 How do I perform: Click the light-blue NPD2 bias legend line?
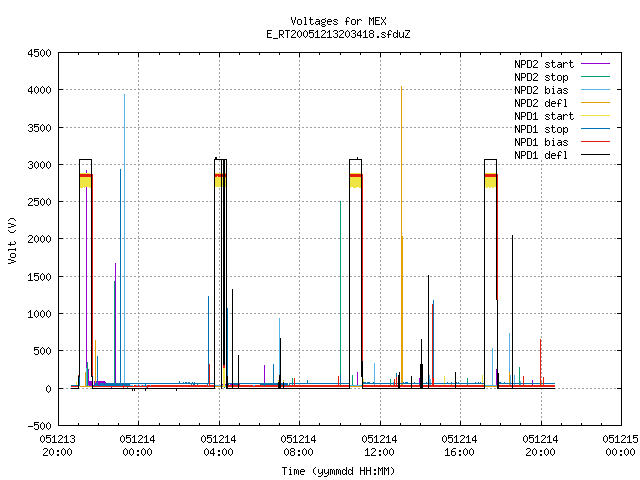(596, 90)
